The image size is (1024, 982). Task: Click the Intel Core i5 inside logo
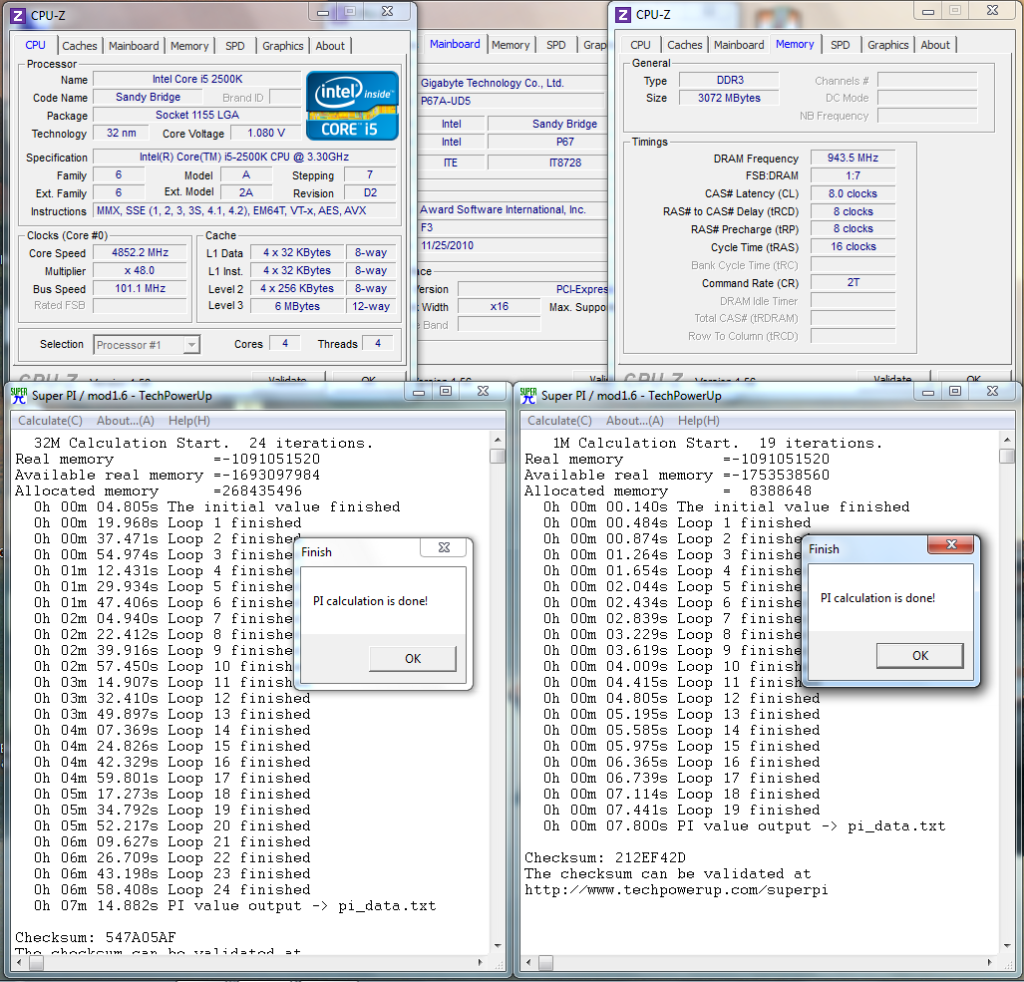pos(352,106)
